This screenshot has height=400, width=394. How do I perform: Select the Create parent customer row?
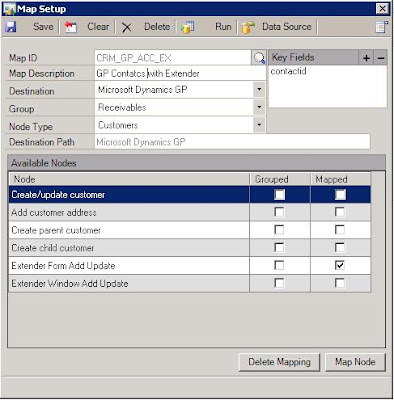point(190,230)
